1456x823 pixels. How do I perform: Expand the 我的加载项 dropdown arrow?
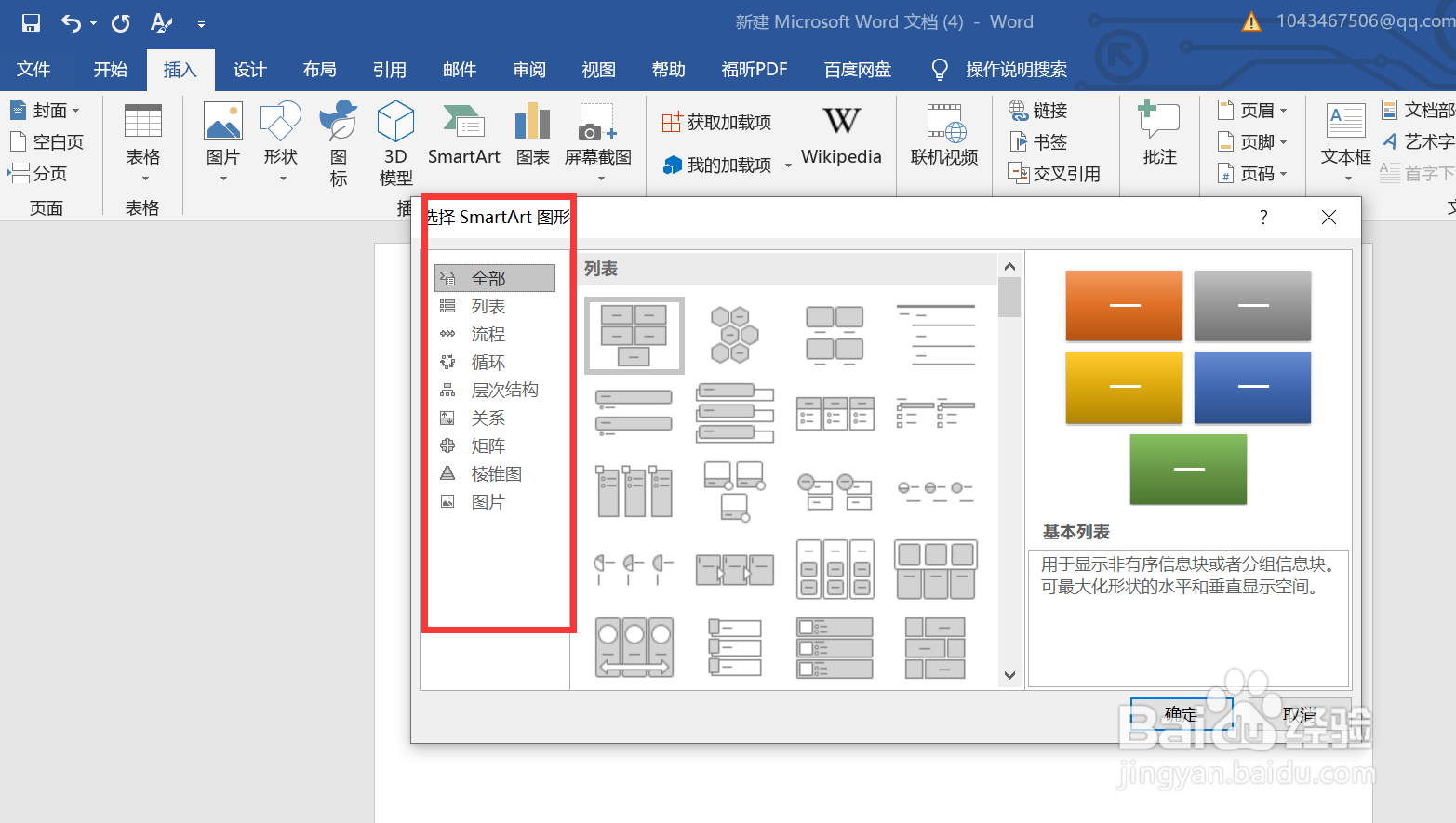788,166
